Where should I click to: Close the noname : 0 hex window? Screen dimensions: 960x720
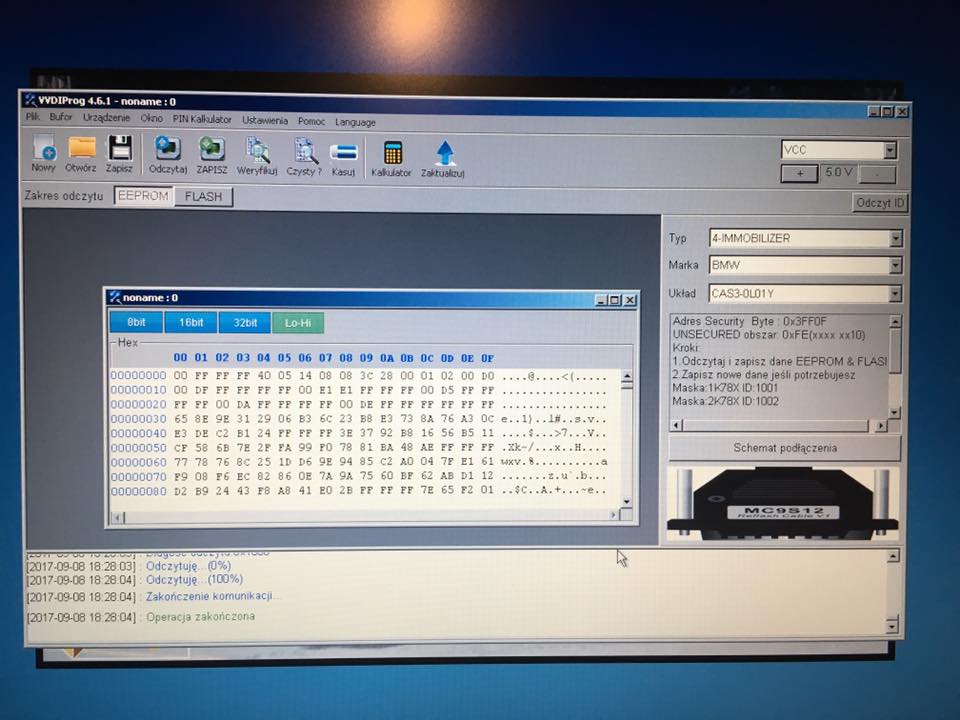pyautogui.click(x=630, y=300)
